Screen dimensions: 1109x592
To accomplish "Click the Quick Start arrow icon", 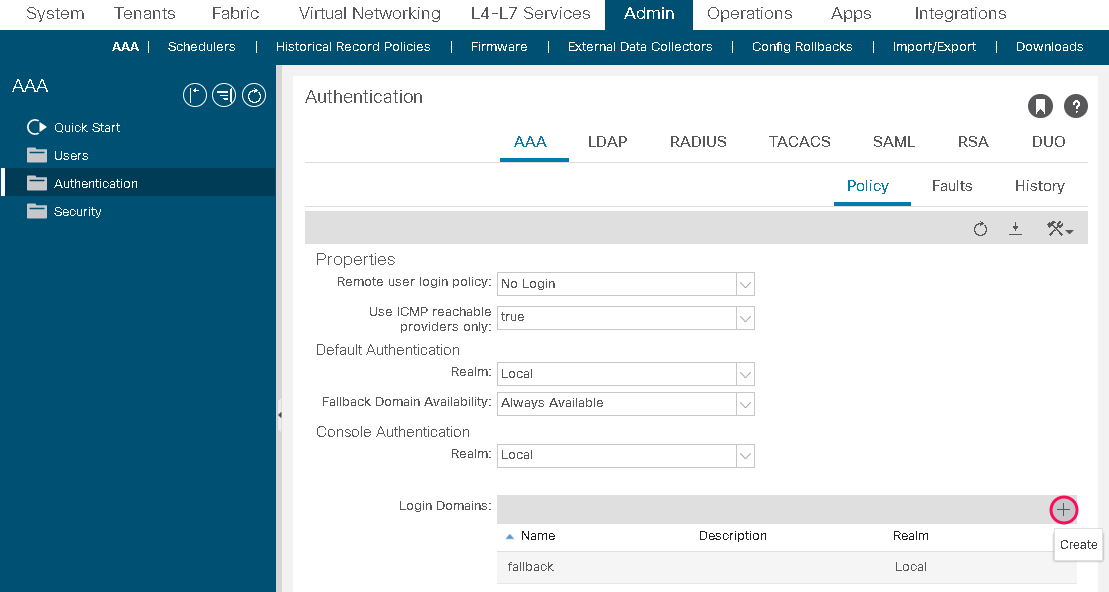I will pos(36,127).
